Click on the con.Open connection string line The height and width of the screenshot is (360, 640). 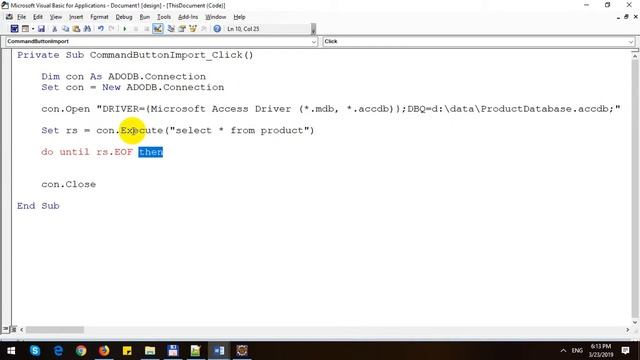pos(331,109)
